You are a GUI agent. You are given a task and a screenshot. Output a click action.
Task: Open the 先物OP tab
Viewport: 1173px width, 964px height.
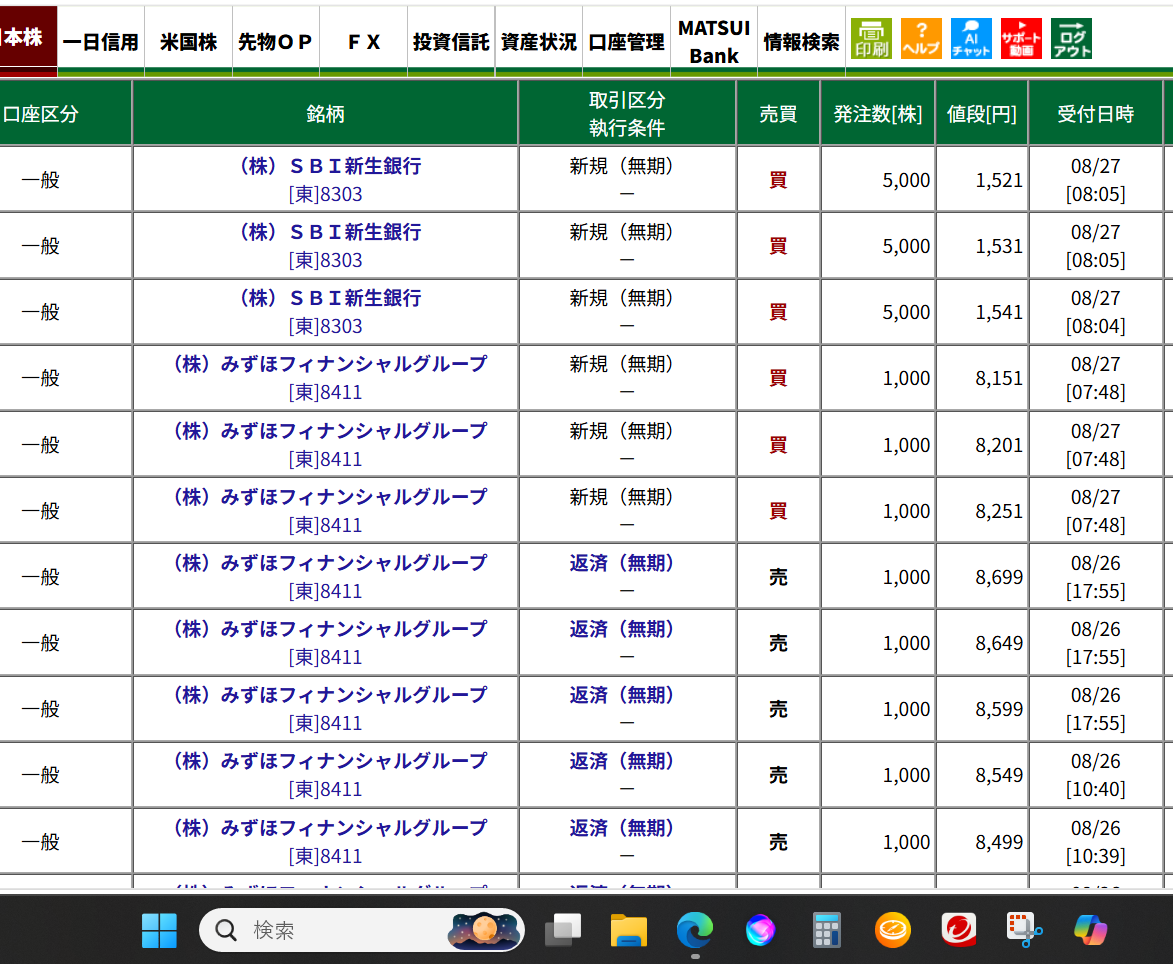pos(275,42)
